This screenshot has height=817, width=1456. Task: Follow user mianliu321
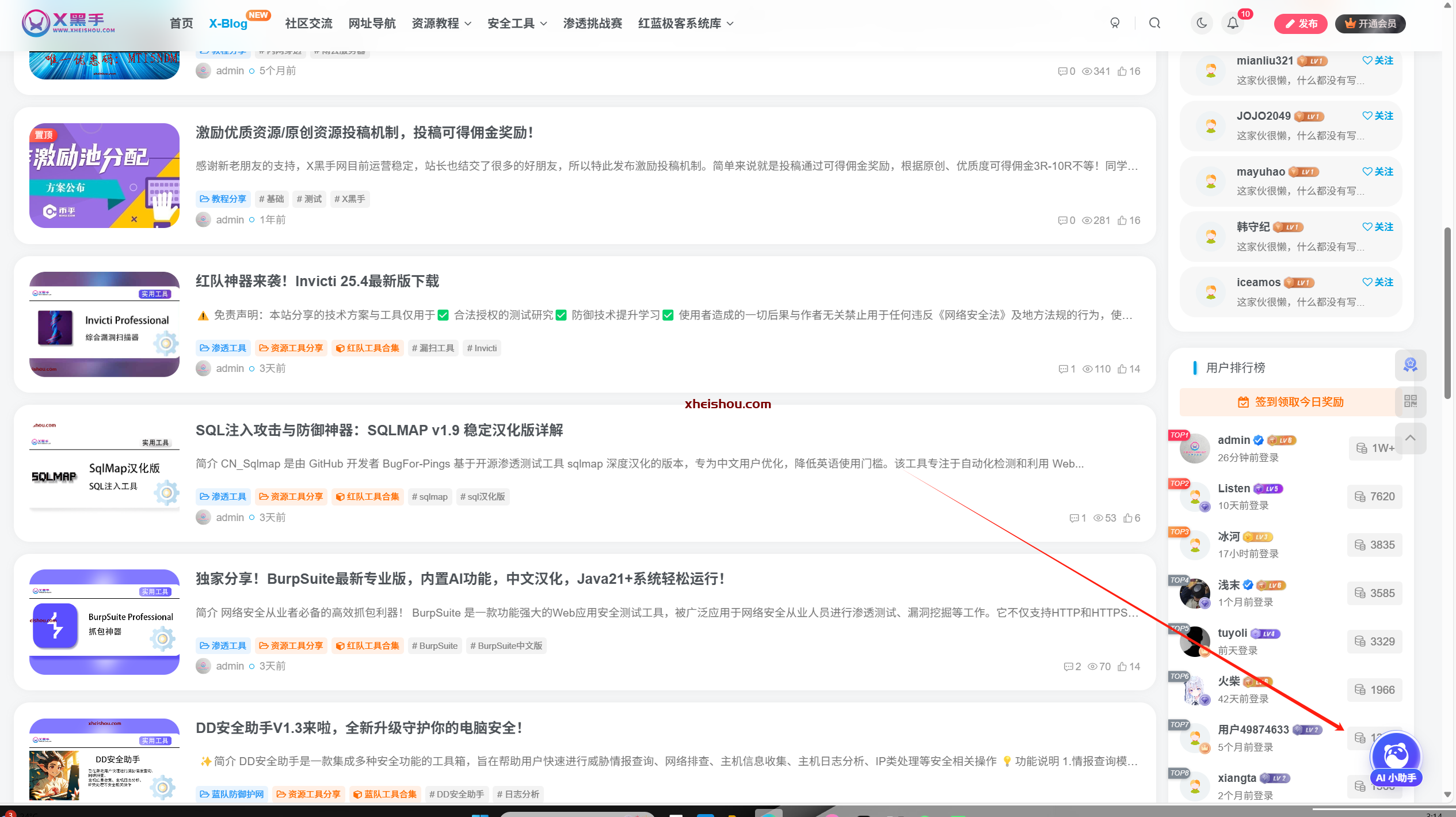click(1378, 60)
